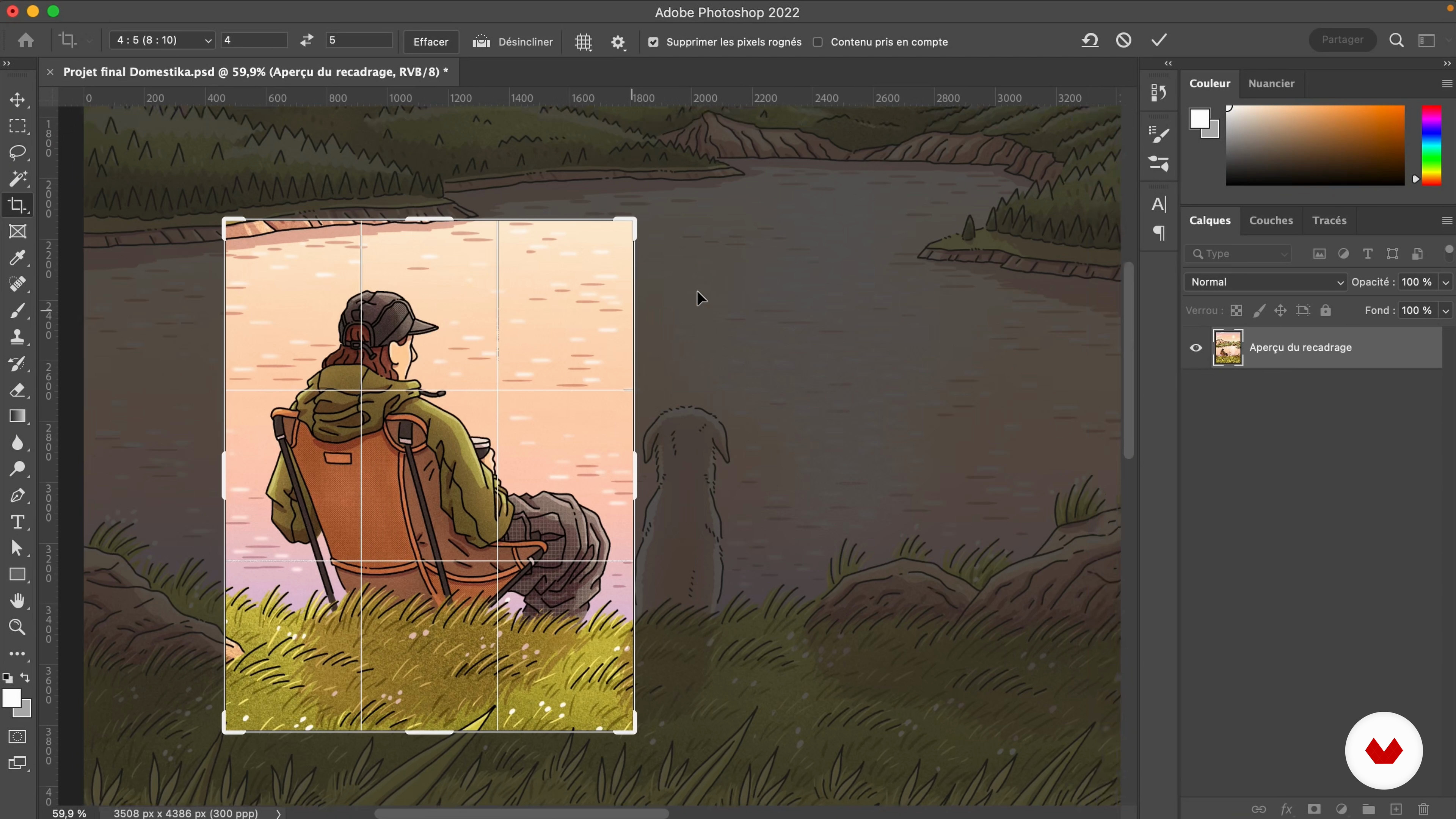
Task: Toggle lock all padlock icon
Action: (x=1326, y=310)
